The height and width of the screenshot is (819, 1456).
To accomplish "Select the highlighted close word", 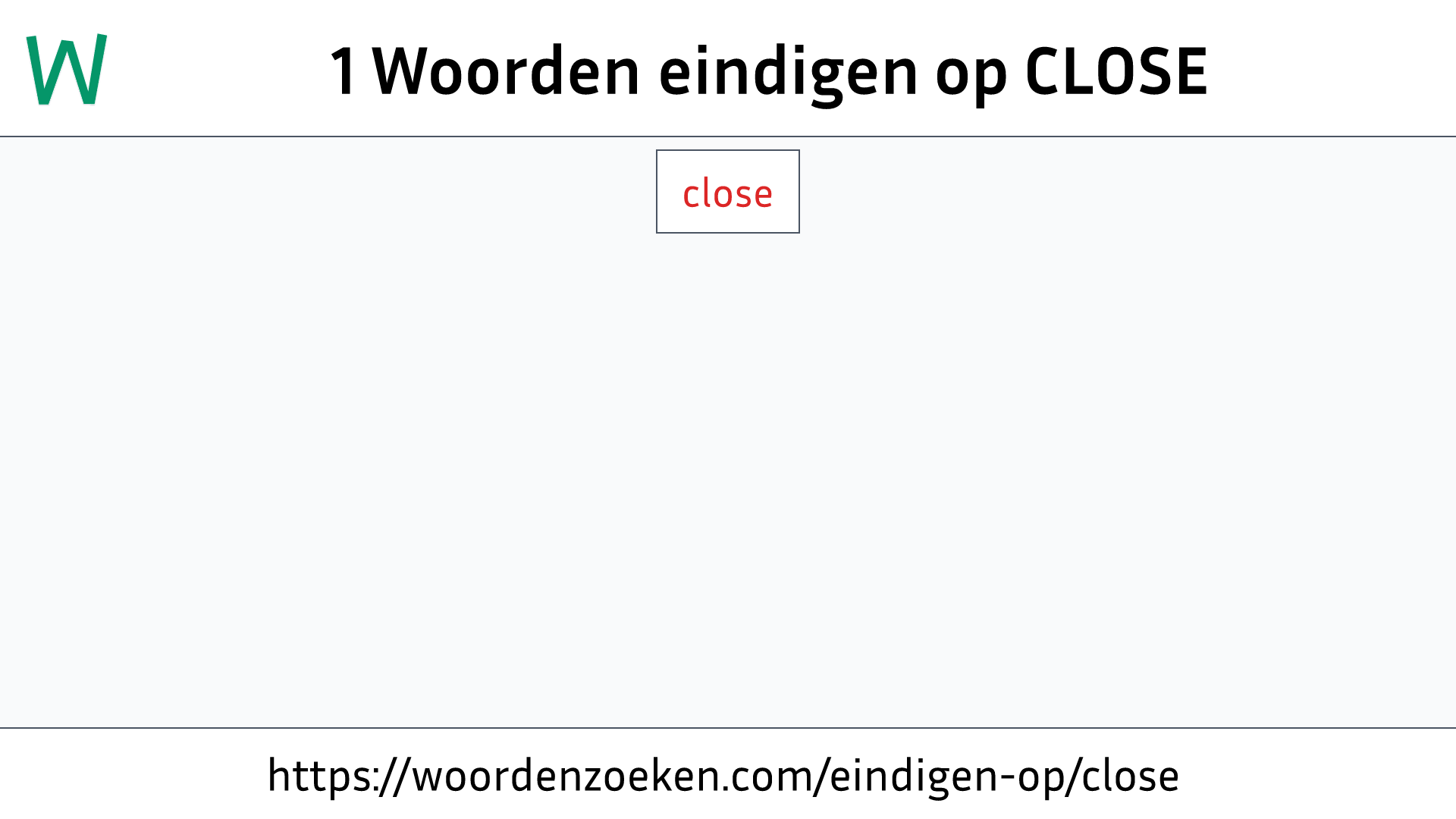I will (x=728, y=191).
